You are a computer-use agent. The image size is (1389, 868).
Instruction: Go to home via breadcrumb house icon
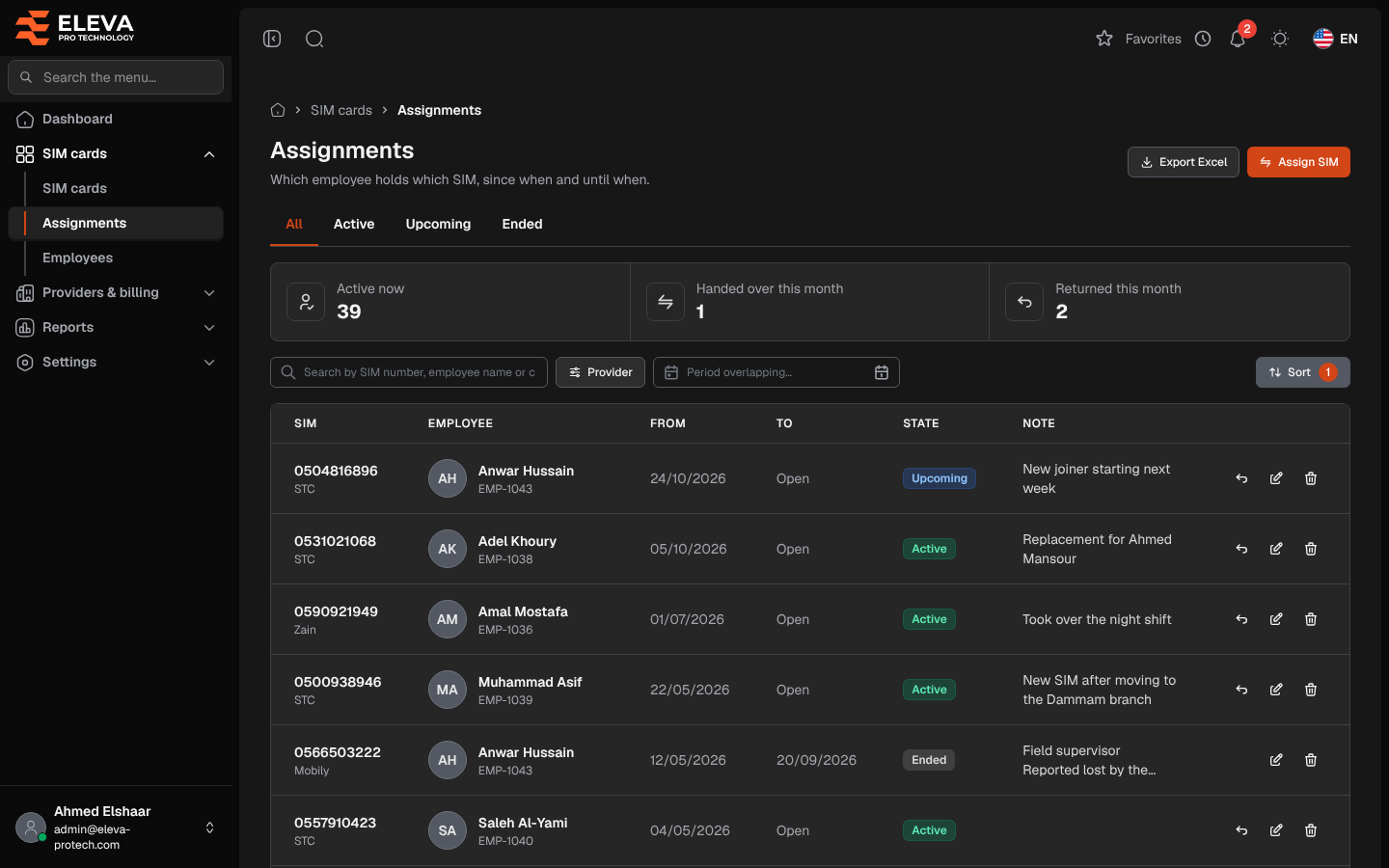click(278, 110)
